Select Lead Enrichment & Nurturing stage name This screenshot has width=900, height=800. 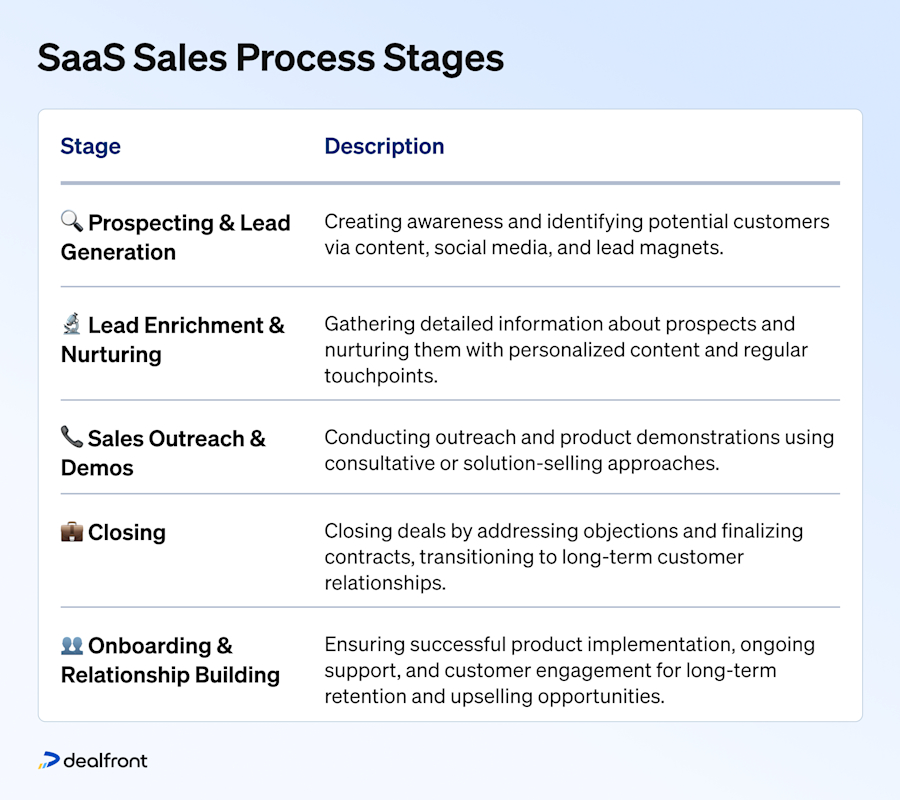coord(173,339)
